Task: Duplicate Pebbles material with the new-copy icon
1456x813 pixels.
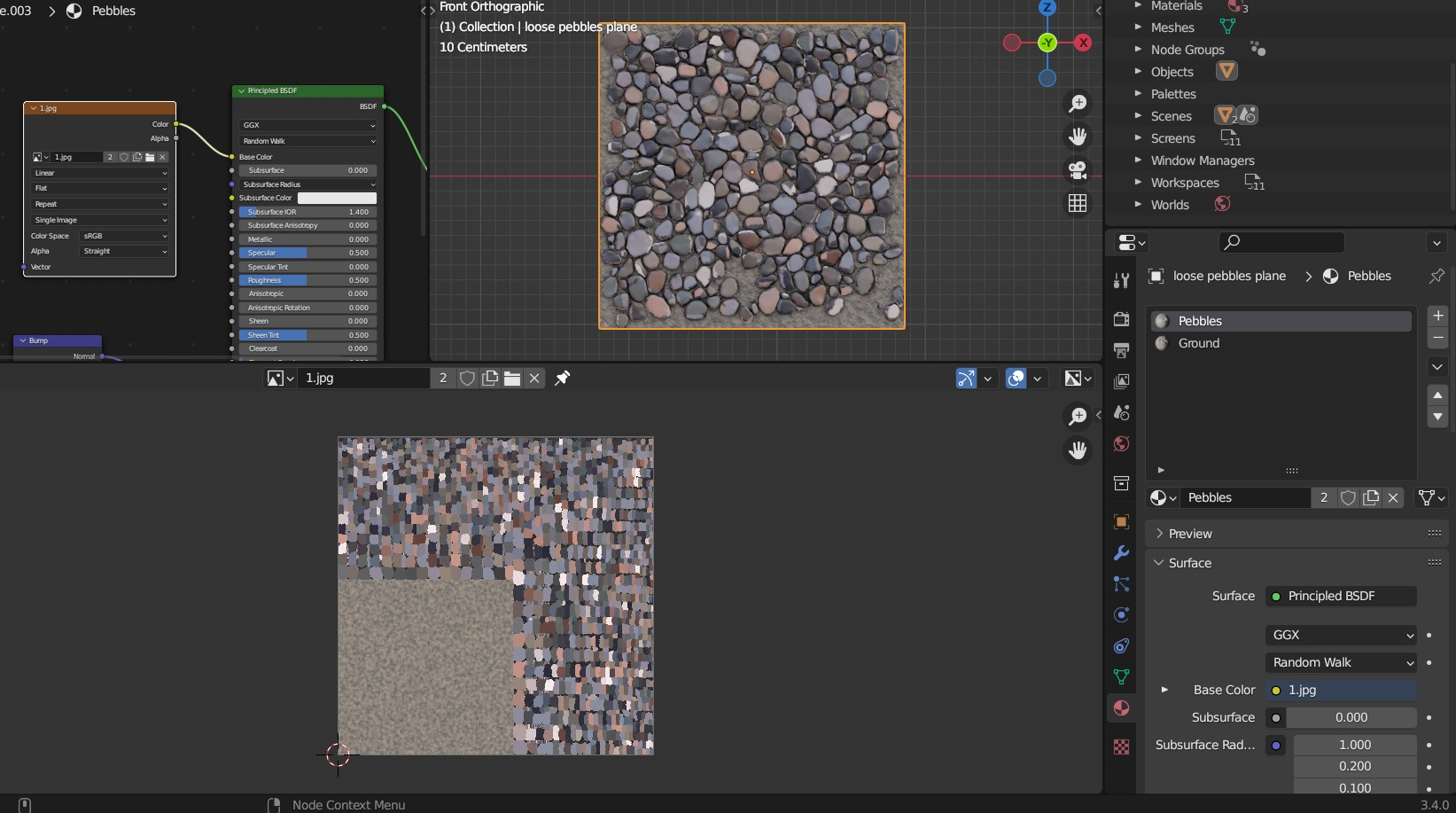Action: click(x=1371, y=497)
